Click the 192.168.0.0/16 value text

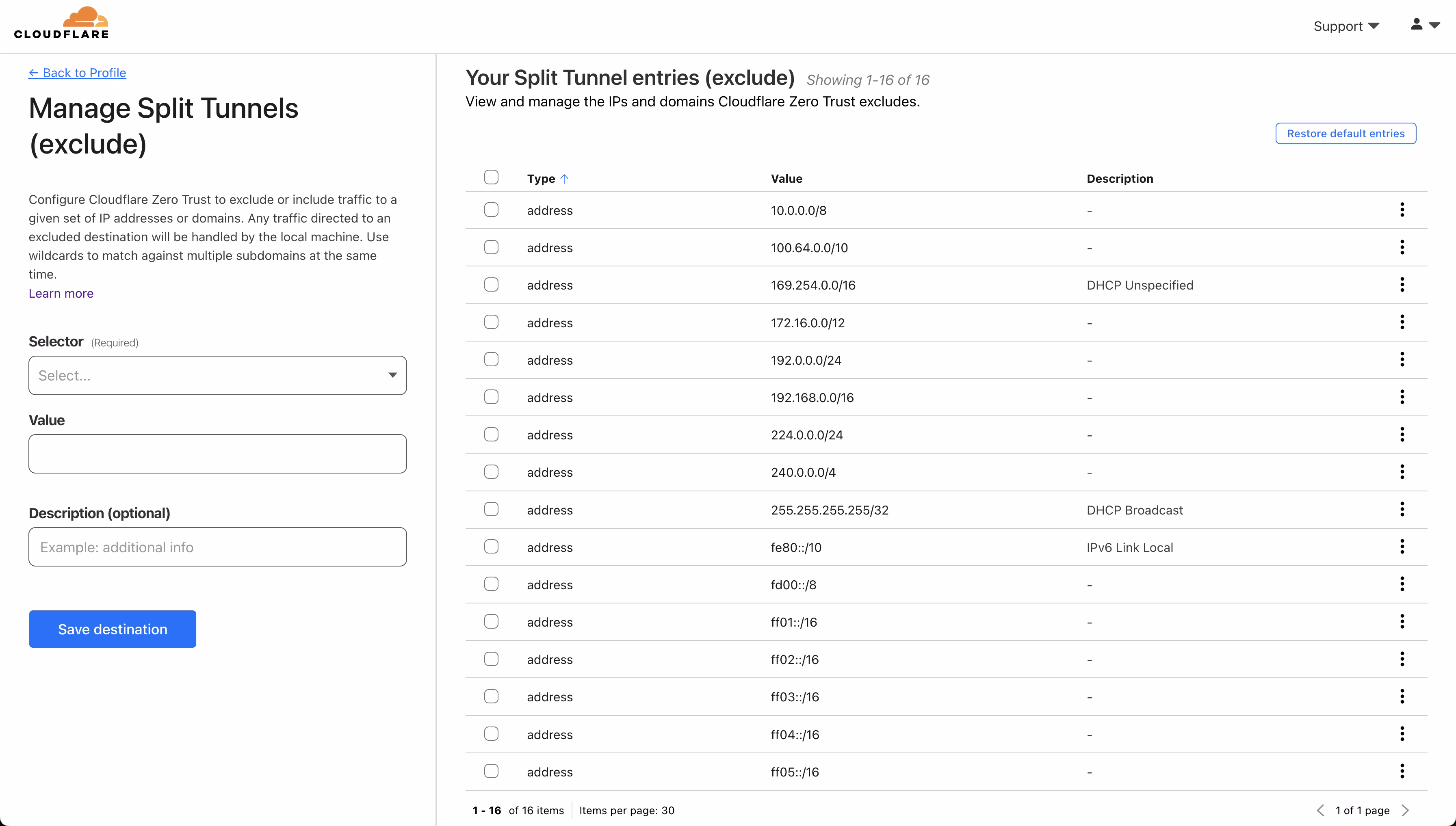click(x=812, y=398)
